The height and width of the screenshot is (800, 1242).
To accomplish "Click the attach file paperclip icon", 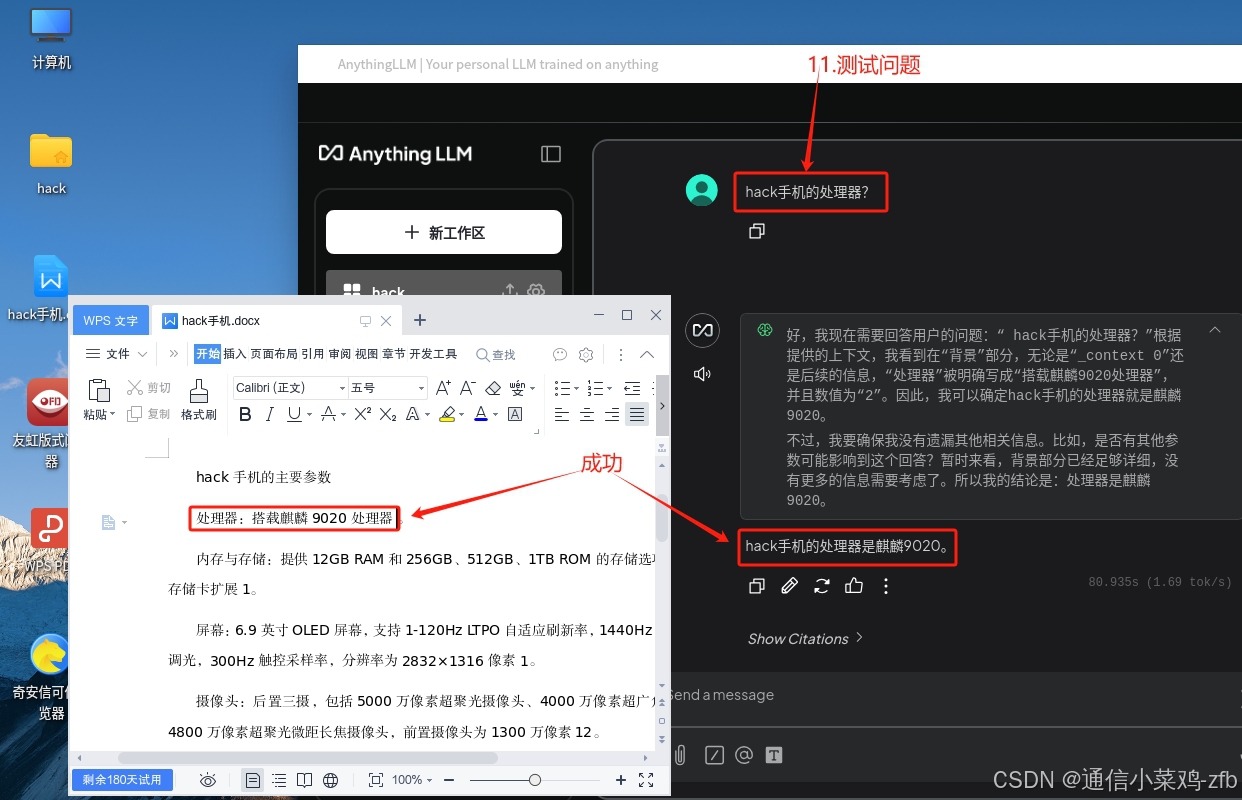I will [x=681, y=755].
